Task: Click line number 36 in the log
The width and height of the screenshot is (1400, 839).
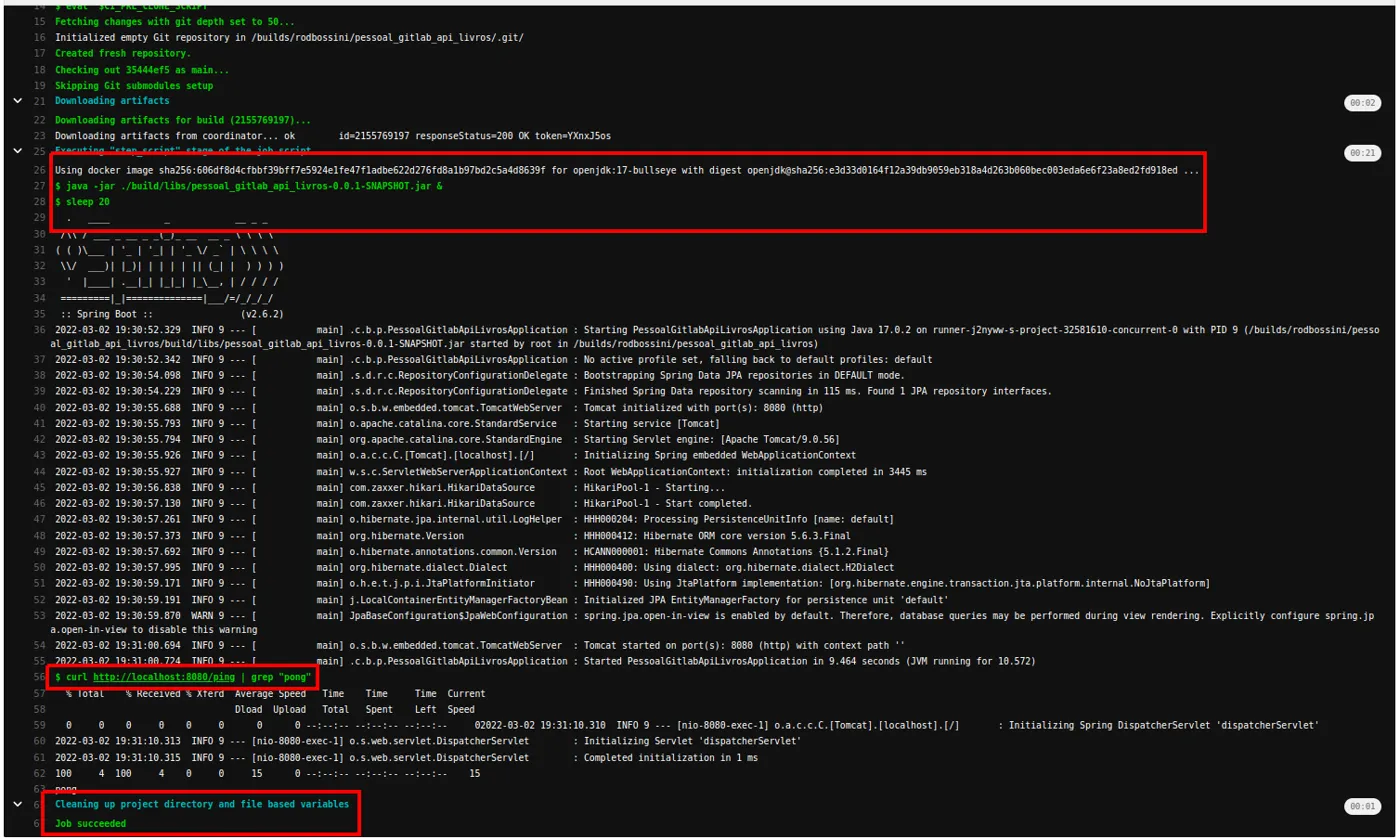Action: click(x=39, y=330)
